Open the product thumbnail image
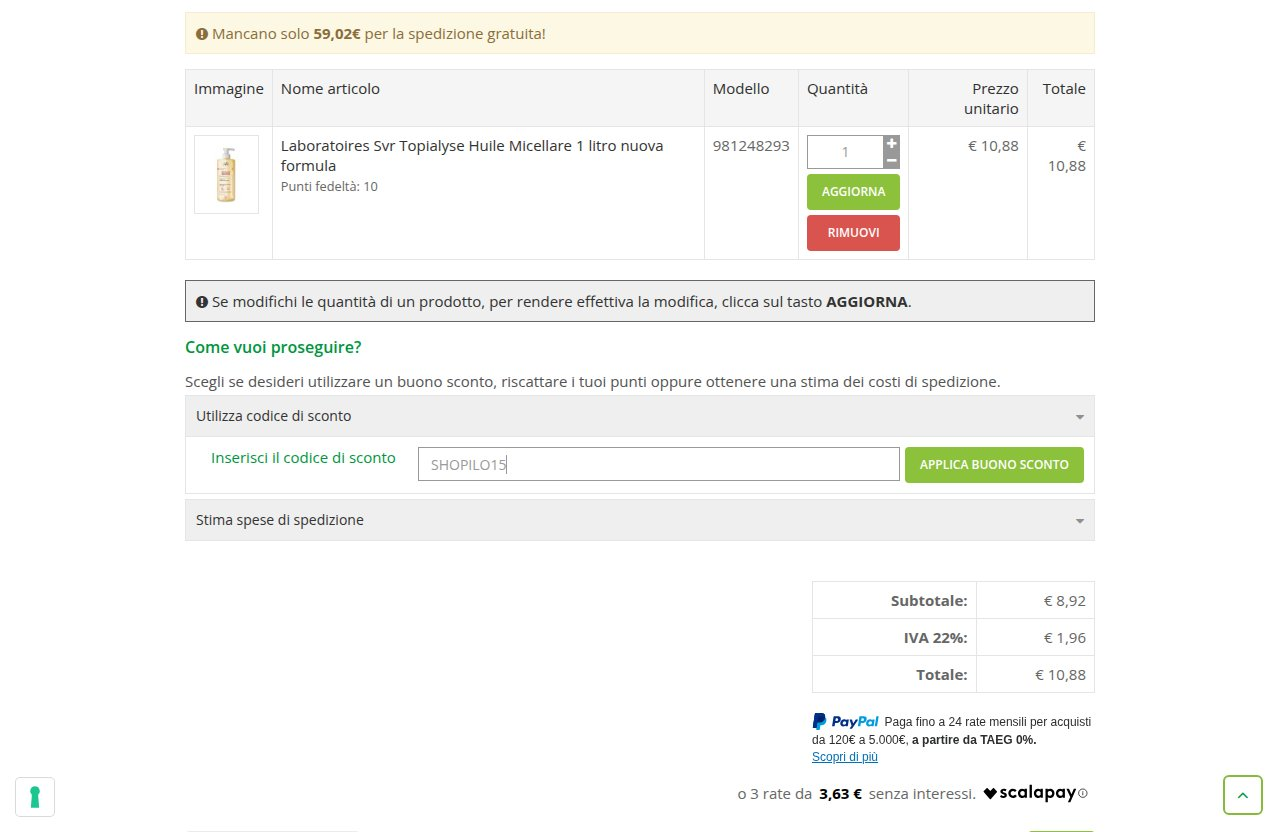Screen dimensions: 1280x832 (226, 174)
